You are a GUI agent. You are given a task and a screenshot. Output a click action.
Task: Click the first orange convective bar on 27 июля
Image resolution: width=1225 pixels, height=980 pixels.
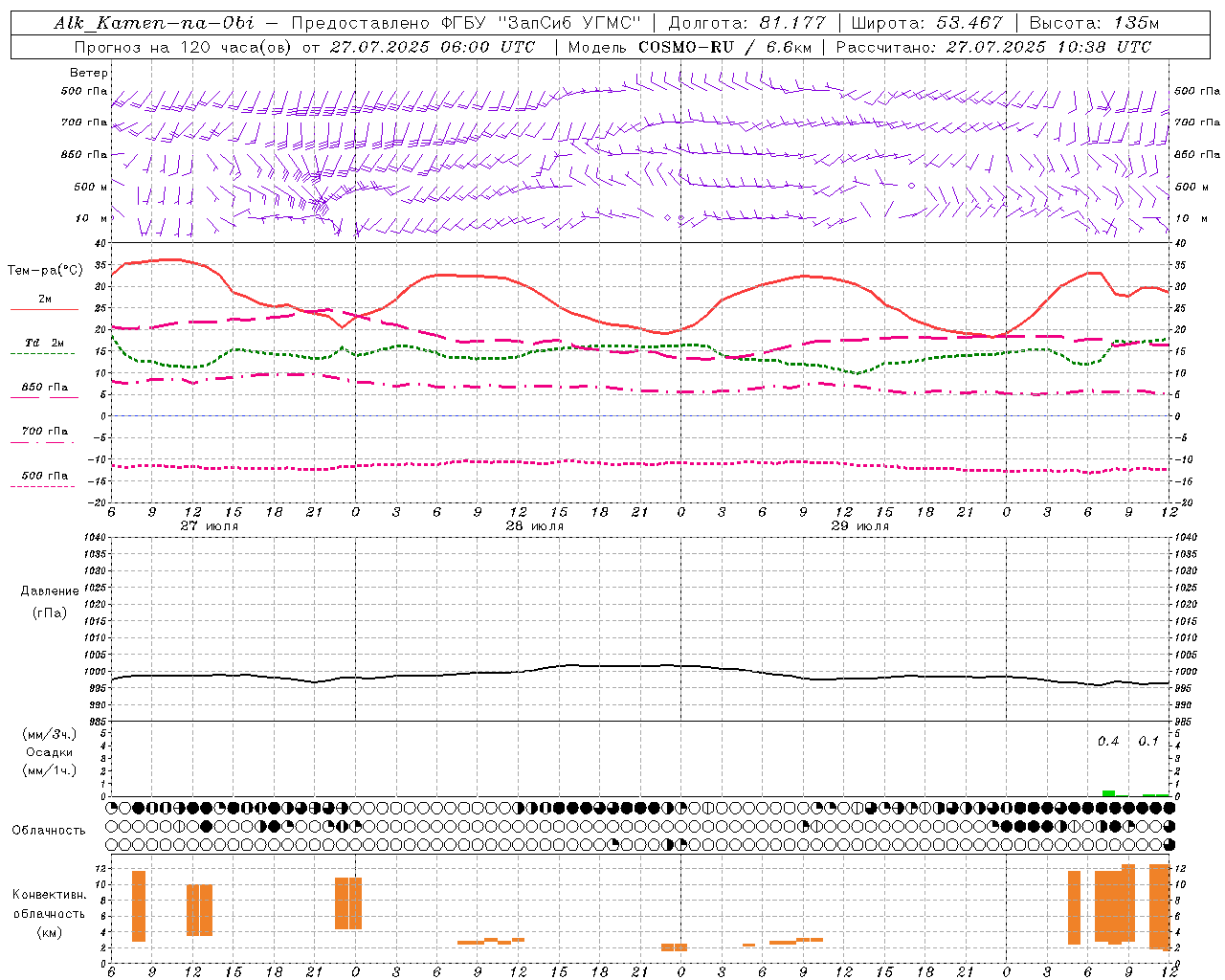139,906
